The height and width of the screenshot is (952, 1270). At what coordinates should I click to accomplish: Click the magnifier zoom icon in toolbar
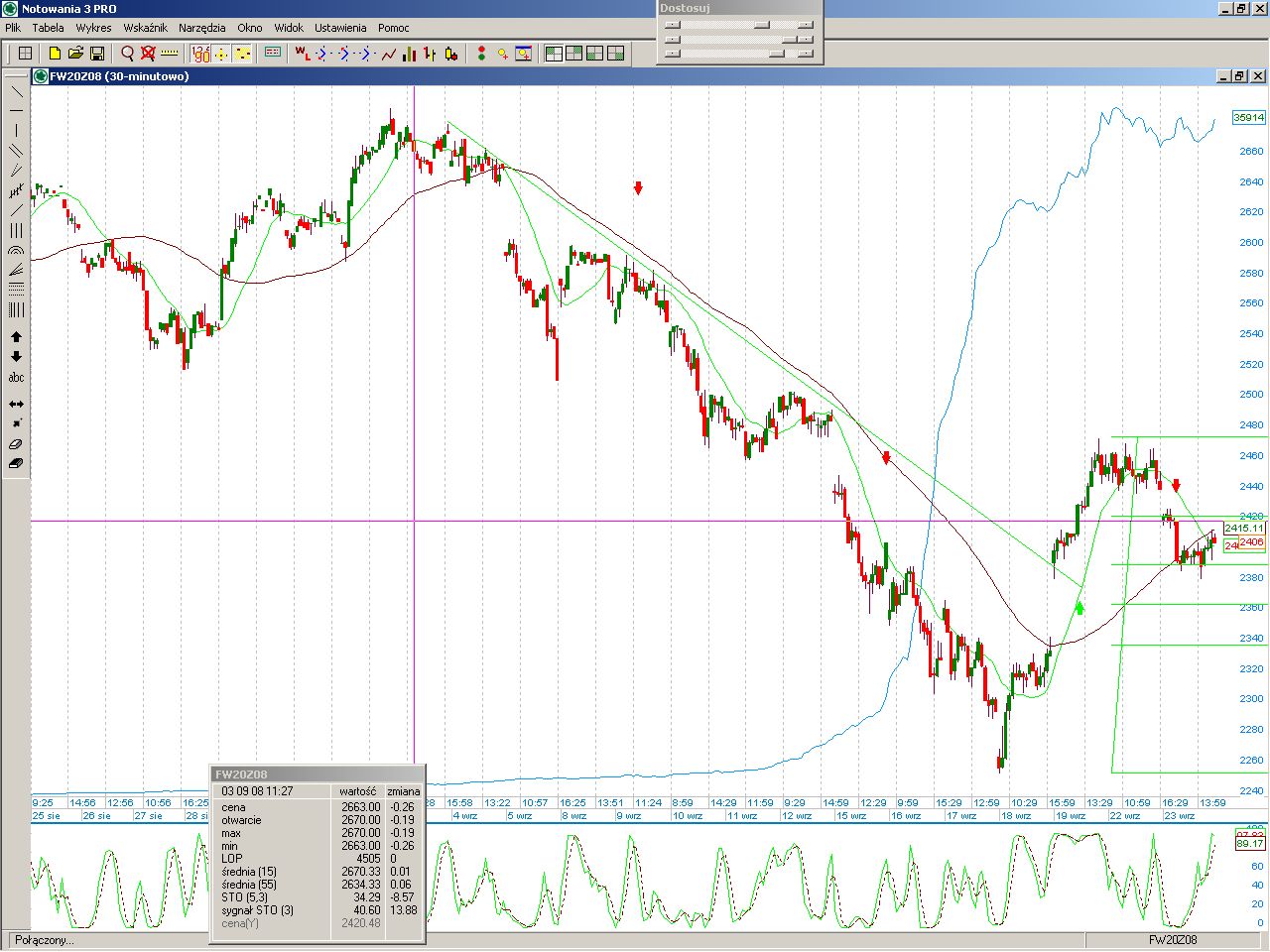click(x=127, y=54)
